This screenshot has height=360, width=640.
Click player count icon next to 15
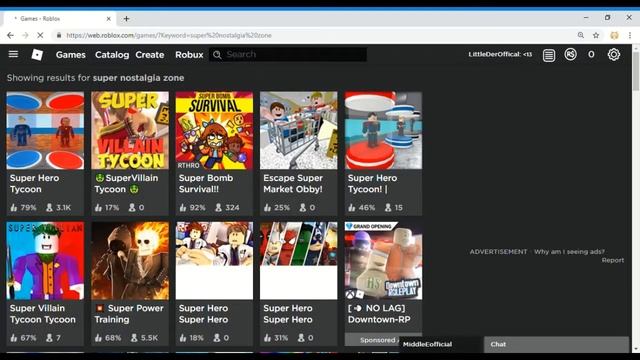tap(388, 208)
